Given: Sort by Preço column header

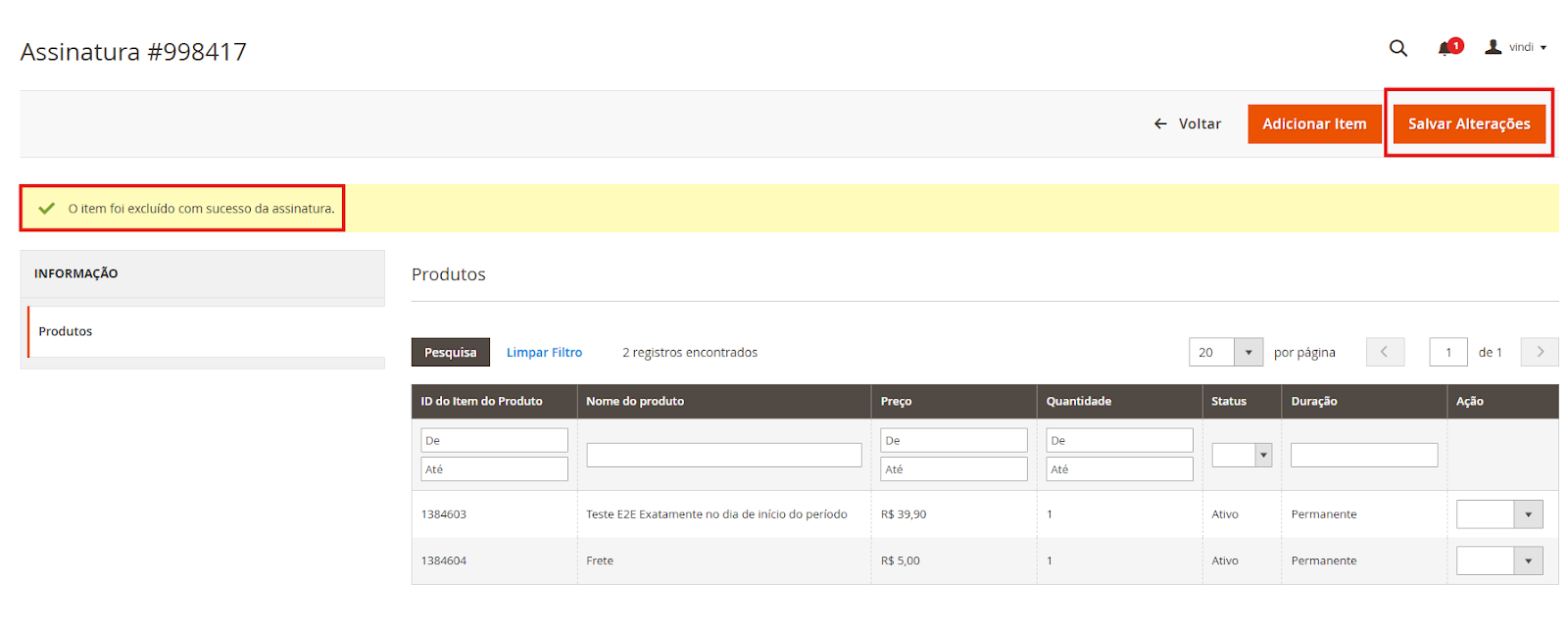Looking at the screenshot, I should click(896, 402).
